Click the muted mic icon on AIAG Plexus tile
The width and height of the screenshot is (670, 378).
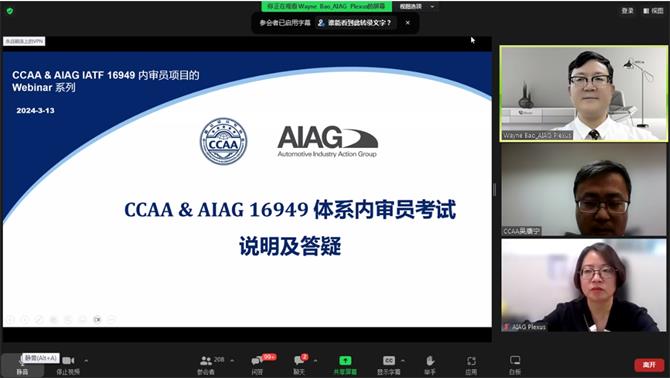[506, 327]
